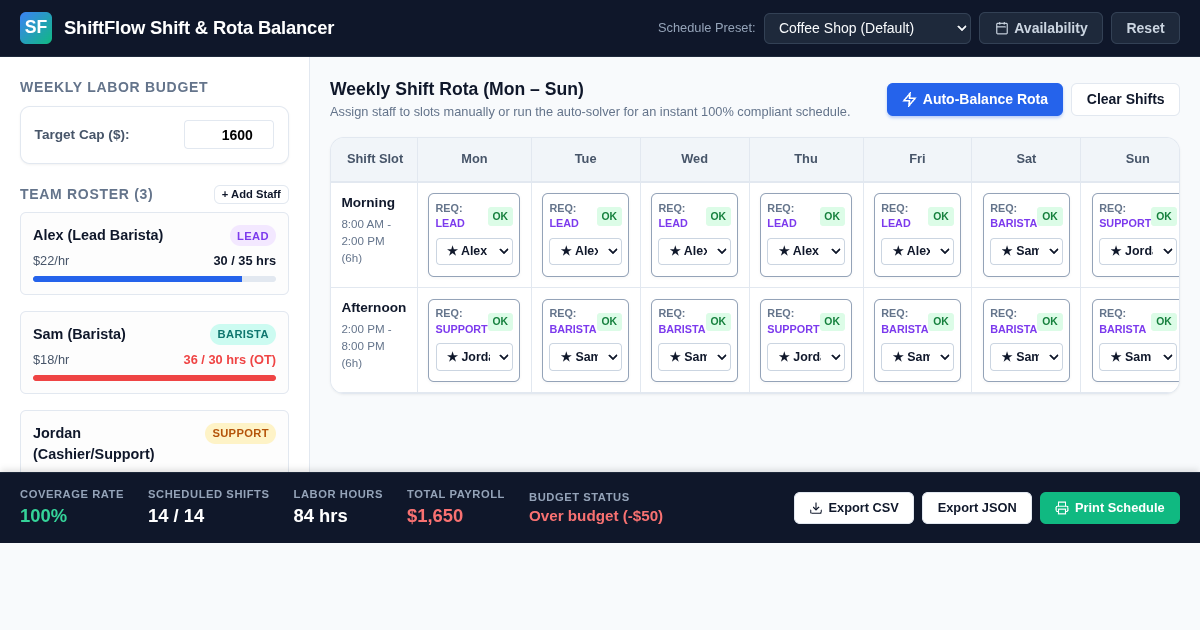Open Thursday Afternoon staff dropdown
The image size is (1200, 630).
pyautogui.click(x=806, y=357)
